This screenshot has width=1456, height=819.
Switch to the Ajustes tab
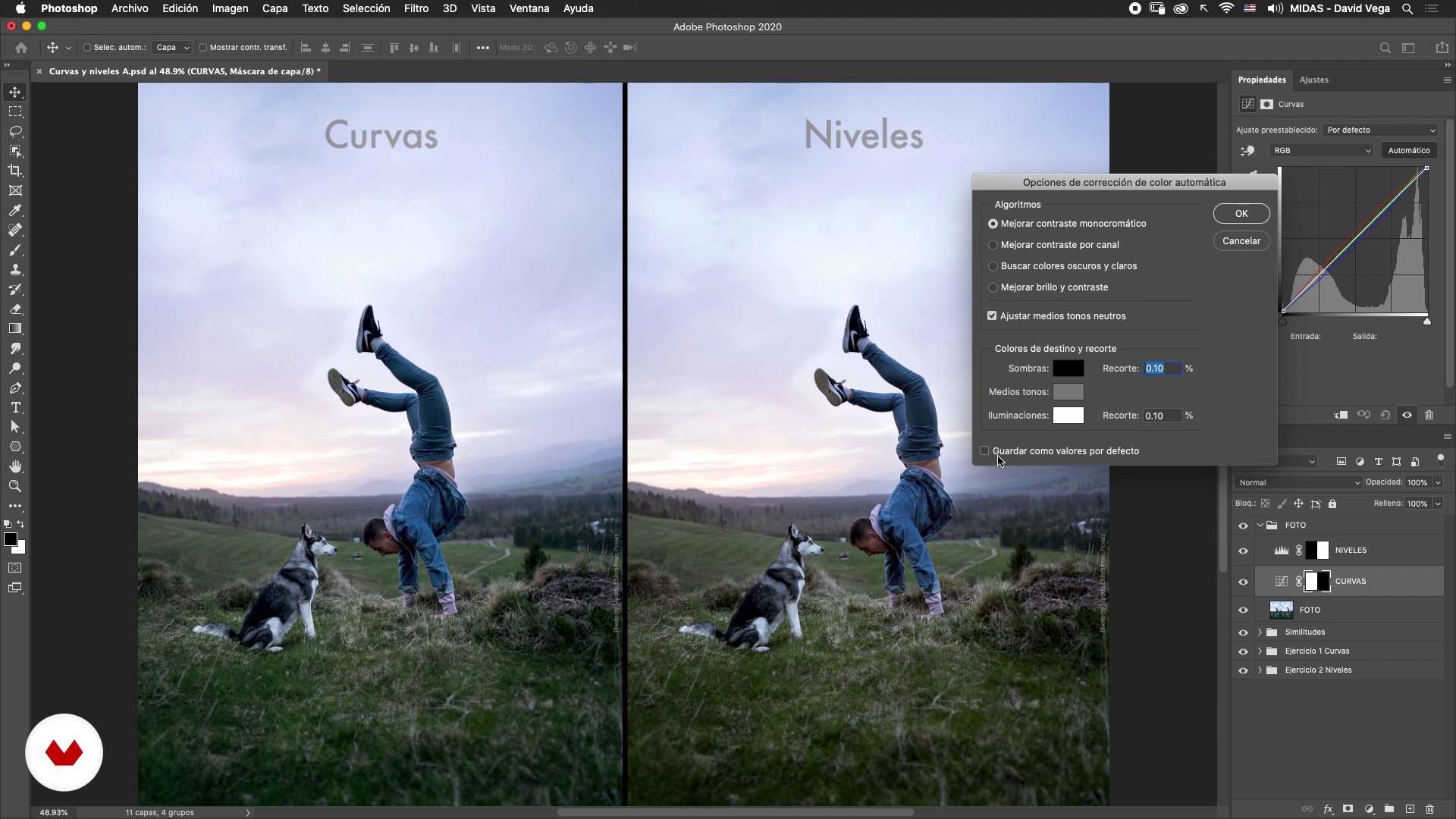(1313, 80)
